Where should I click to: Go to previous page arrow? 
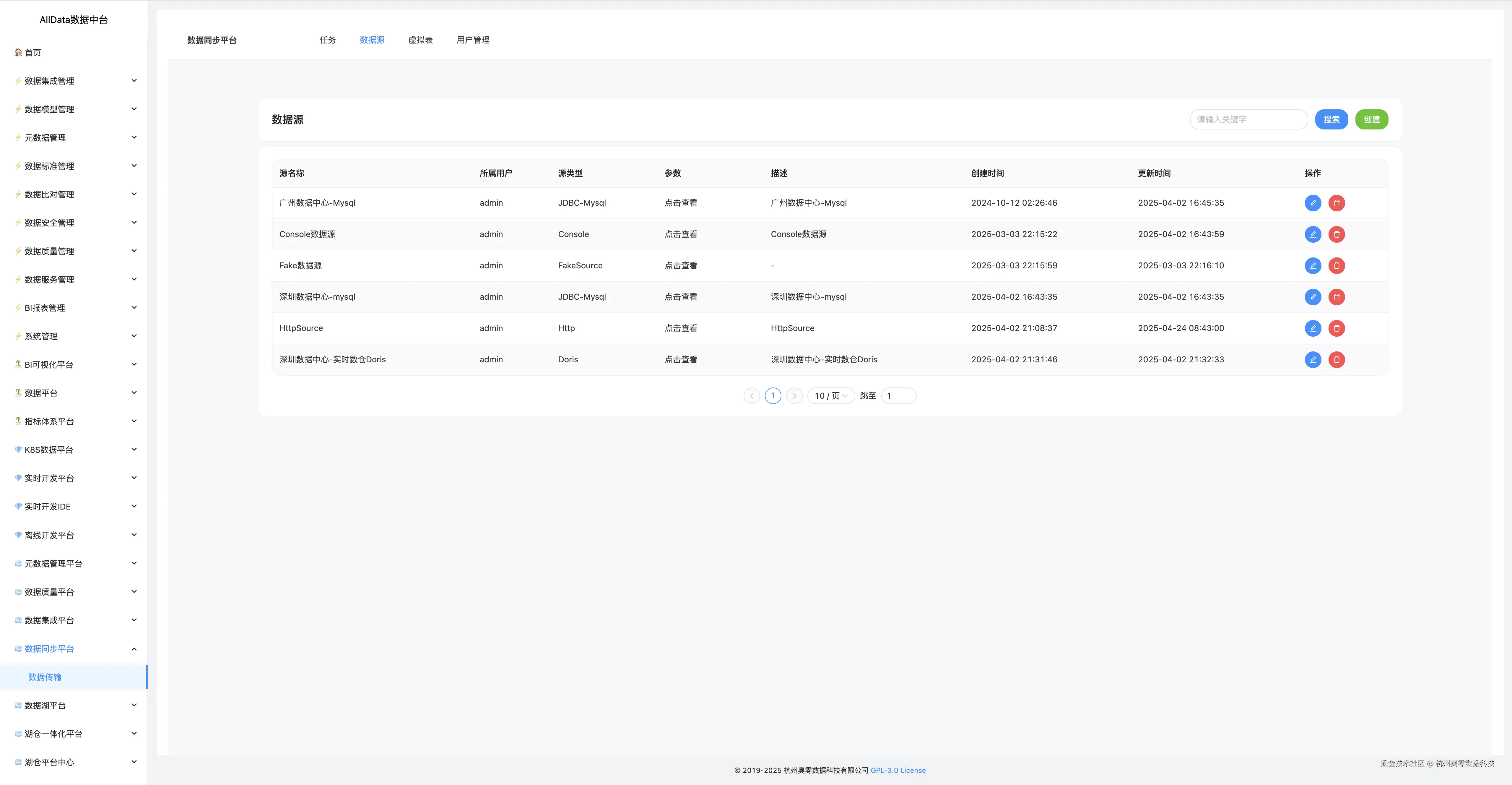[x=751, y=396]
